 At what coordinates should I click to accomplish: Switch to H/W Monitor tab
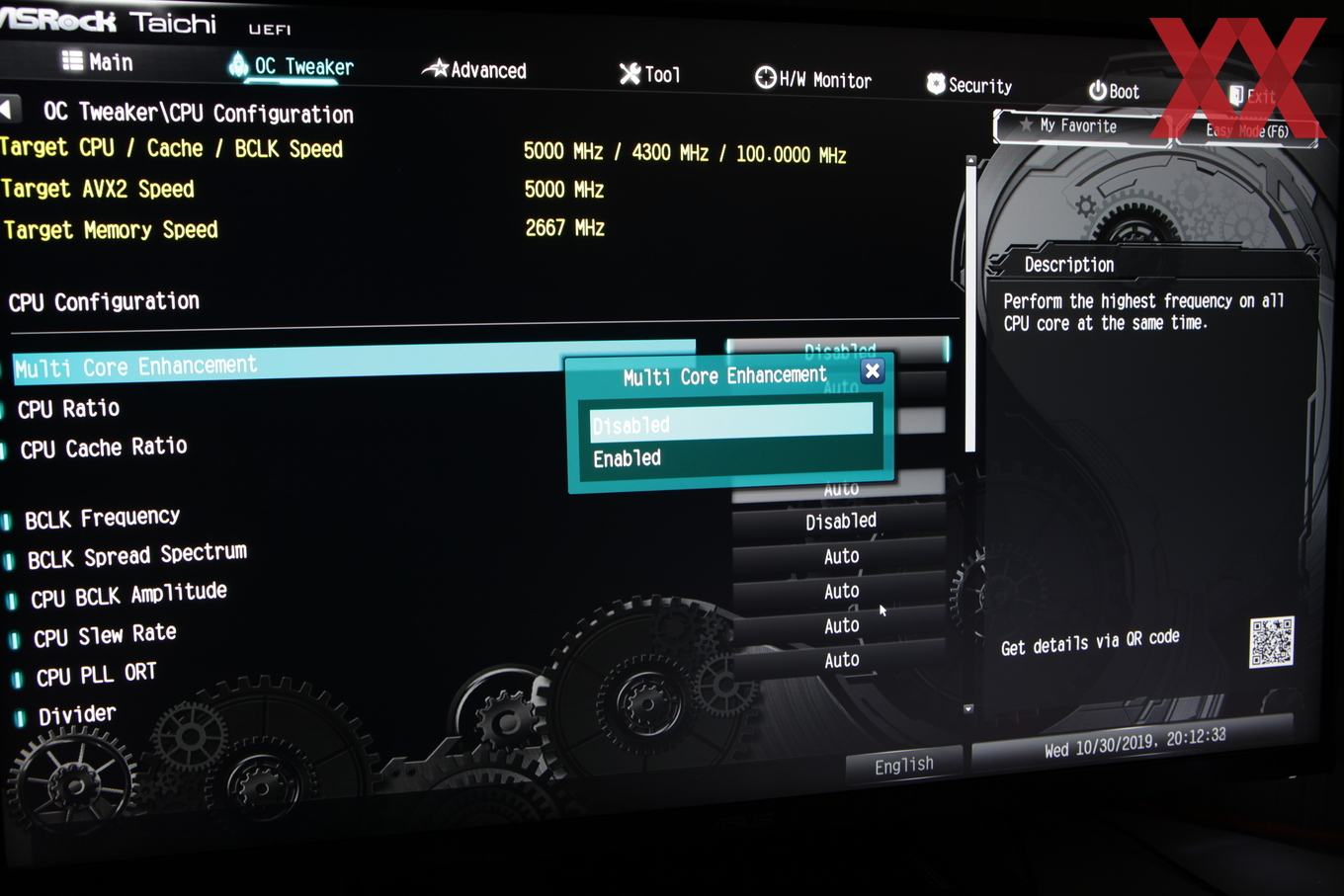(812, 79)
